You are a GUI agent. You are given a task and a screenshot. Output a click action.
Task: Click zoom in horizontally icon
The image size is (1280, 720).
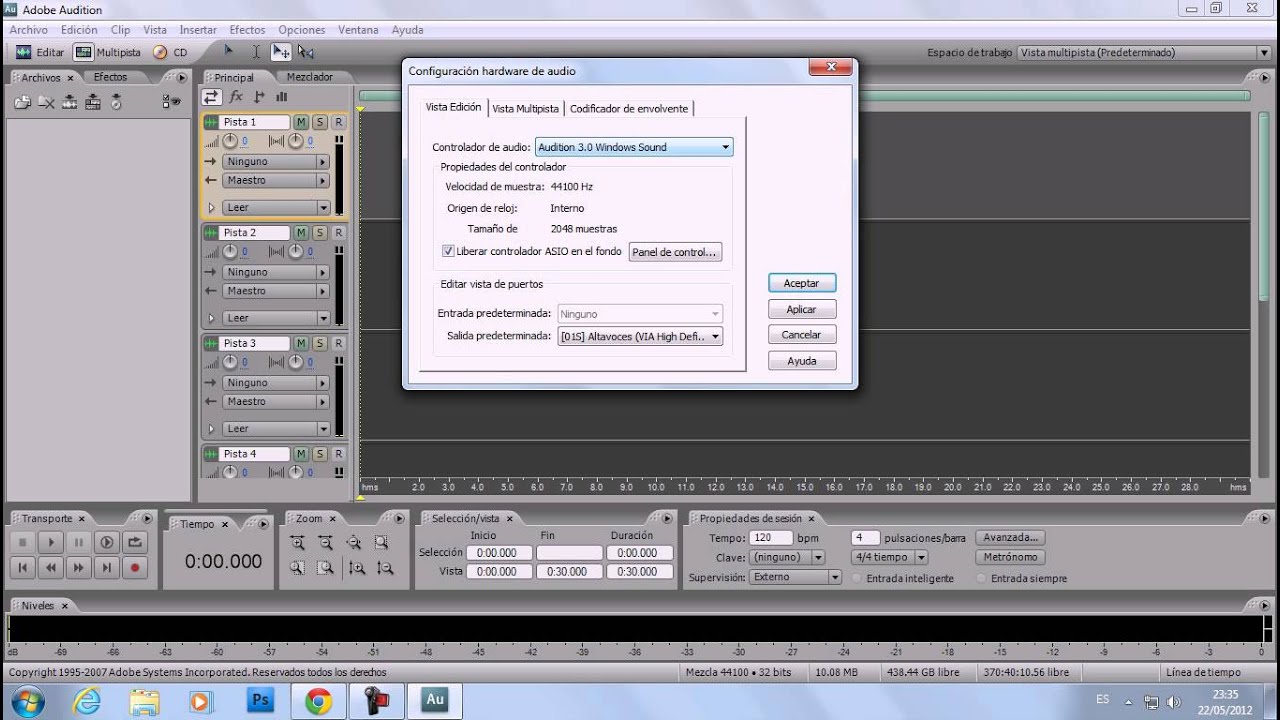tap(297, 542)
